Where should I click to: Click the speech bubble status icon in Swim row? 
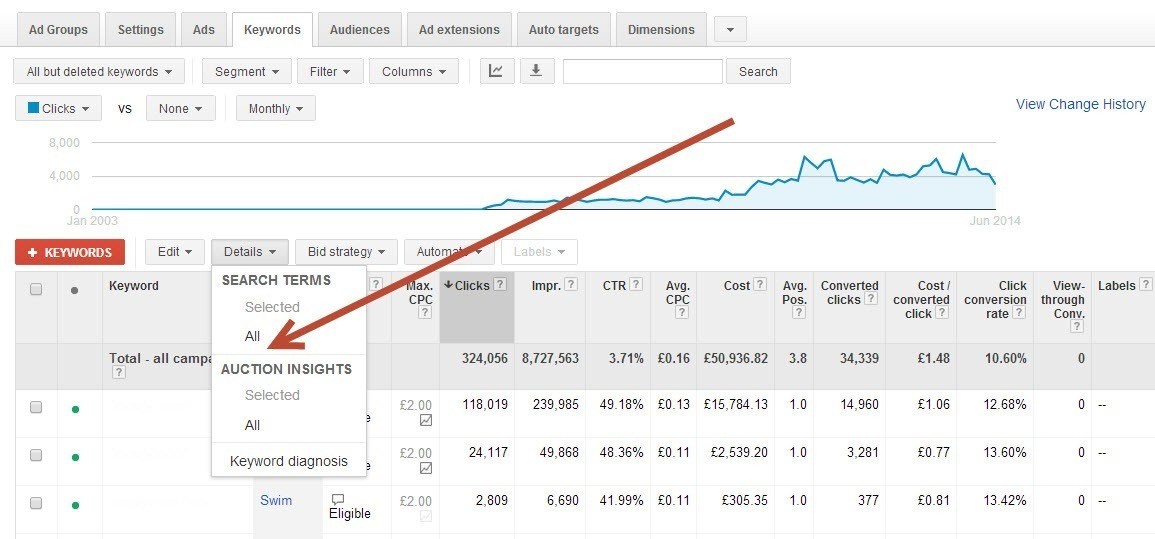338,499
